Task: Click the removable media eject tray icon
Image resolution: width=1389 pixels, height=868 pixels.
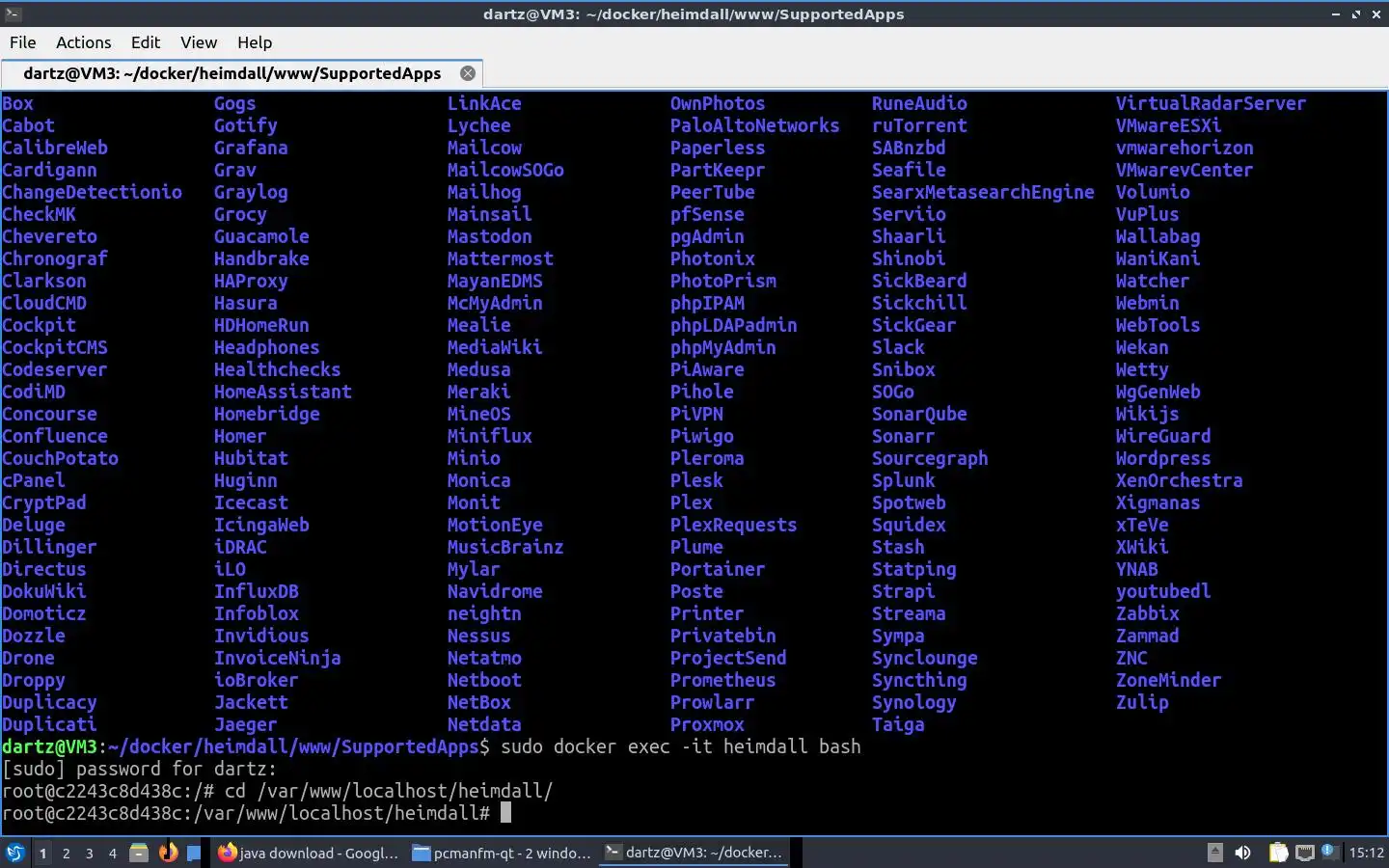Action: (x=1215, y=853)
